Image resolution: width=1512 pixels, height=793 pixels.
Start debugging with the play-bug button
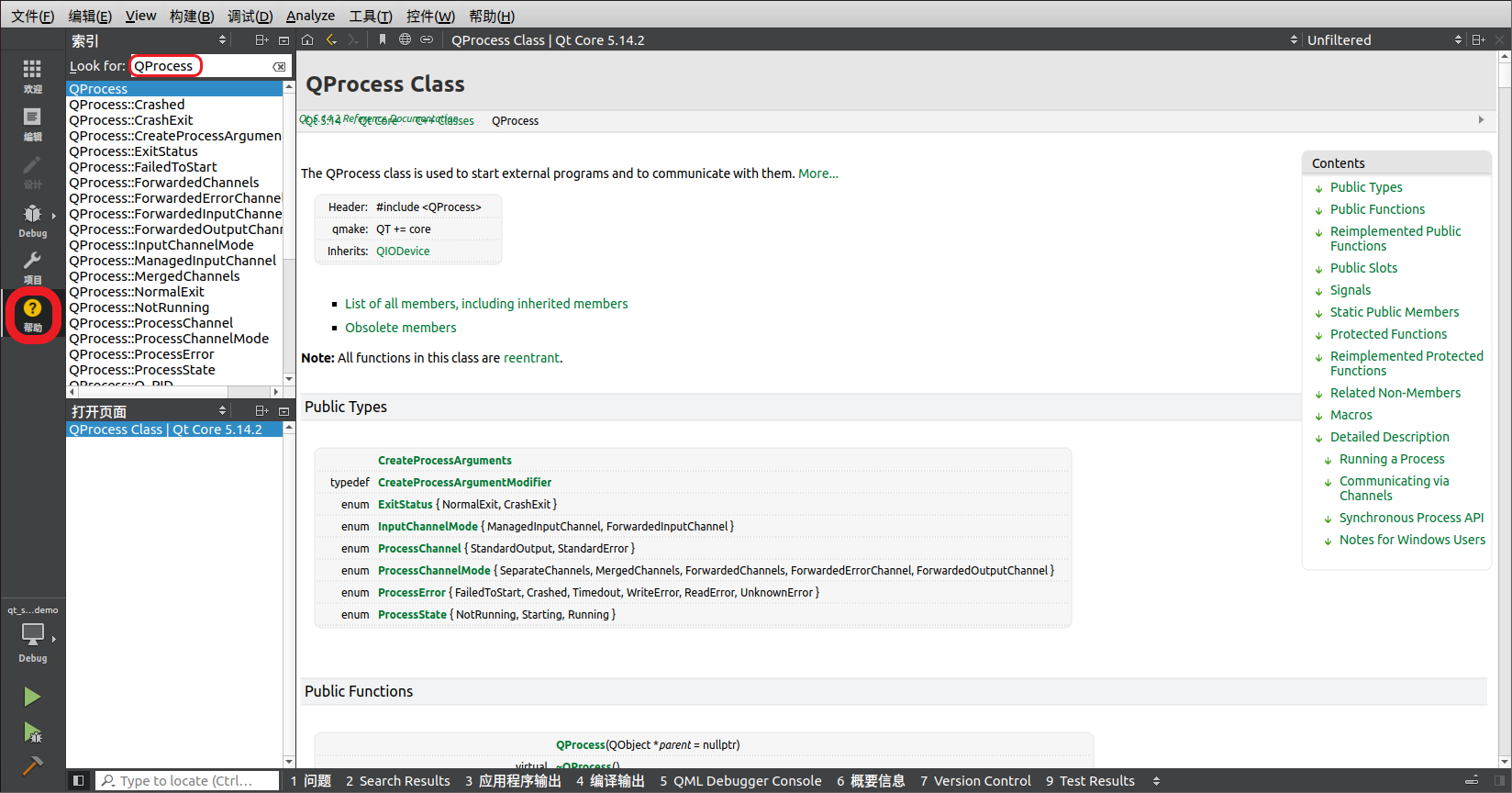click(32, 732)
